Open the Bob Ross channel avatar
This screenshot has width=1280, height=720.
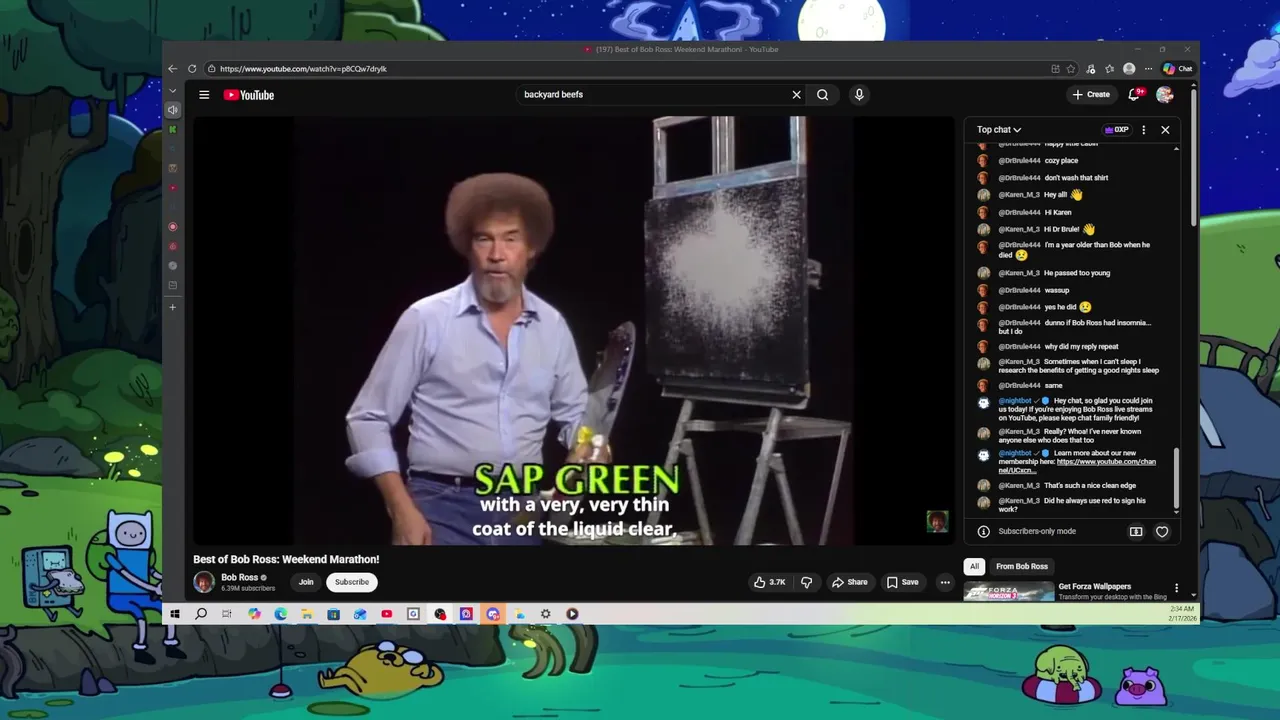click(x=204, y=582)
